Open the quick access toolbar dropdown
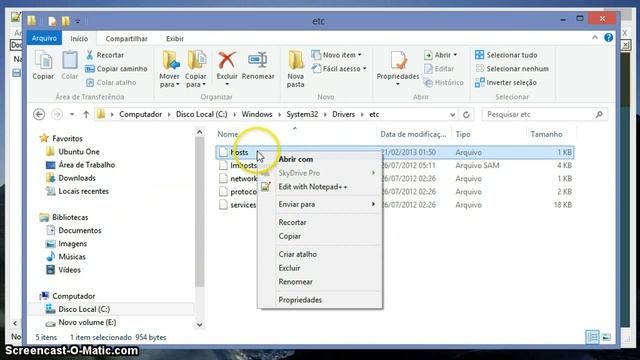The width and height of the screenshot is (640, 360). [78, 21]
